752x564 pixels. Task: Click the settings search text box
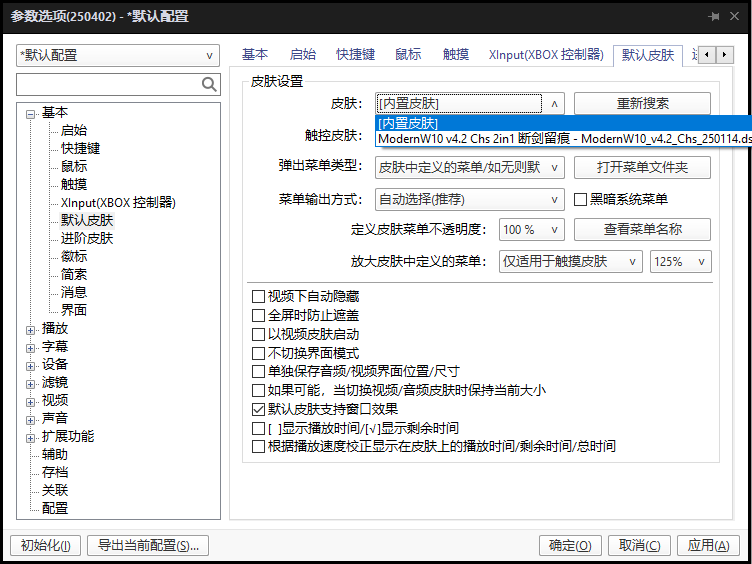108,84
